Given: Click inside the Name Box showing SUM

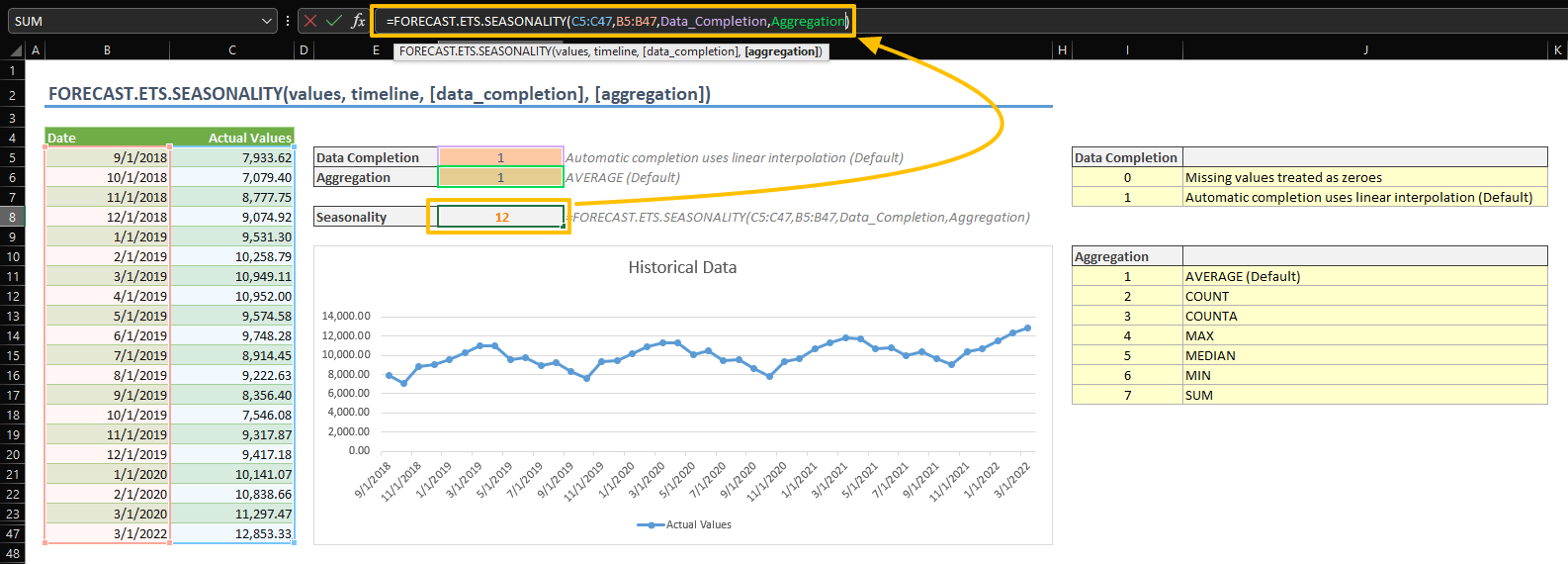Looking at the screenshot, I should point(133,21).
